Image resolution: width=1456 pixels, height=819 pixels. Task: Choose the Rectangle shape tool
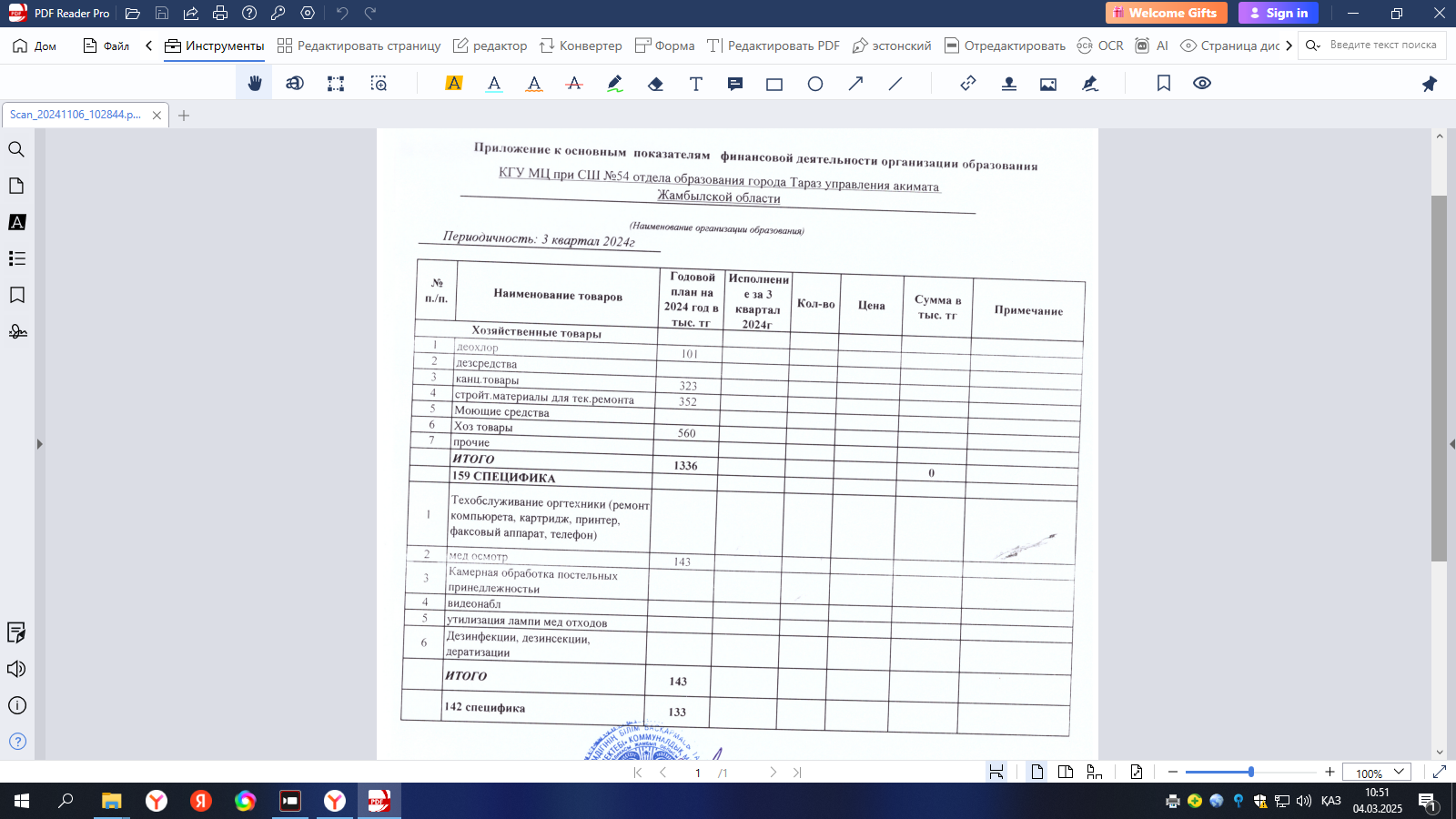click(x=774, y=84)
